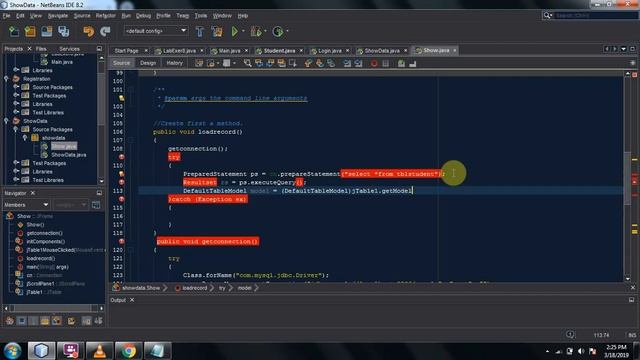Click the editor Shift Line Left icon
The height and width of the screenshot is (360, 640).
(347, 63)
